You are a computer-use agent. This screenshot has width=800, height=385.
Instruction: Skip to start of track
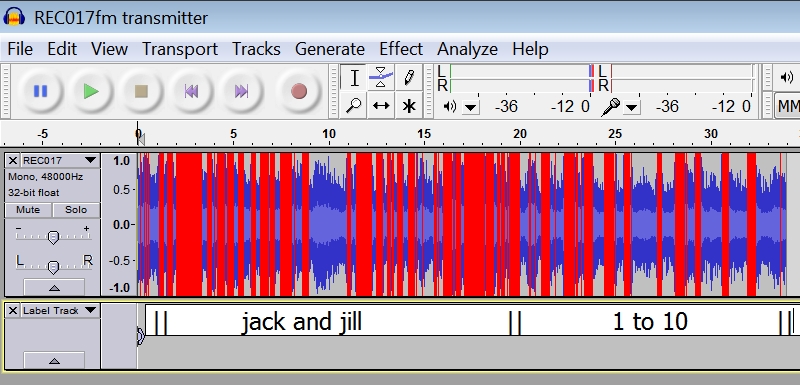click(191, 91)
